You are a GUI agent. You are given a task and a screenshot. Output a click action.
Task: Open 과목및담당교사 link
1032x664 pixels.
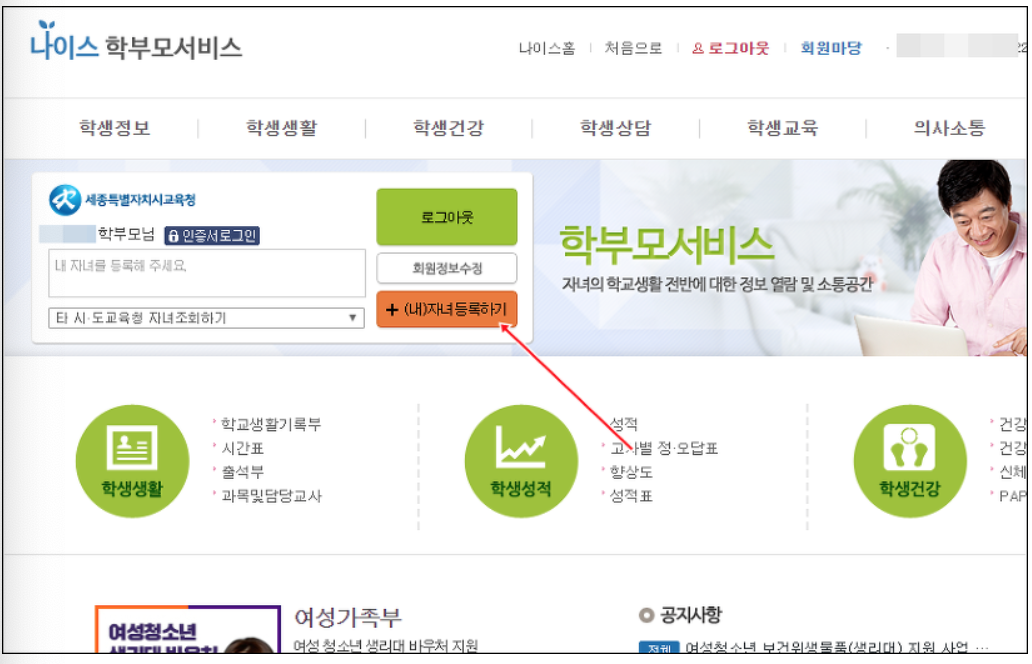point(271,496)
